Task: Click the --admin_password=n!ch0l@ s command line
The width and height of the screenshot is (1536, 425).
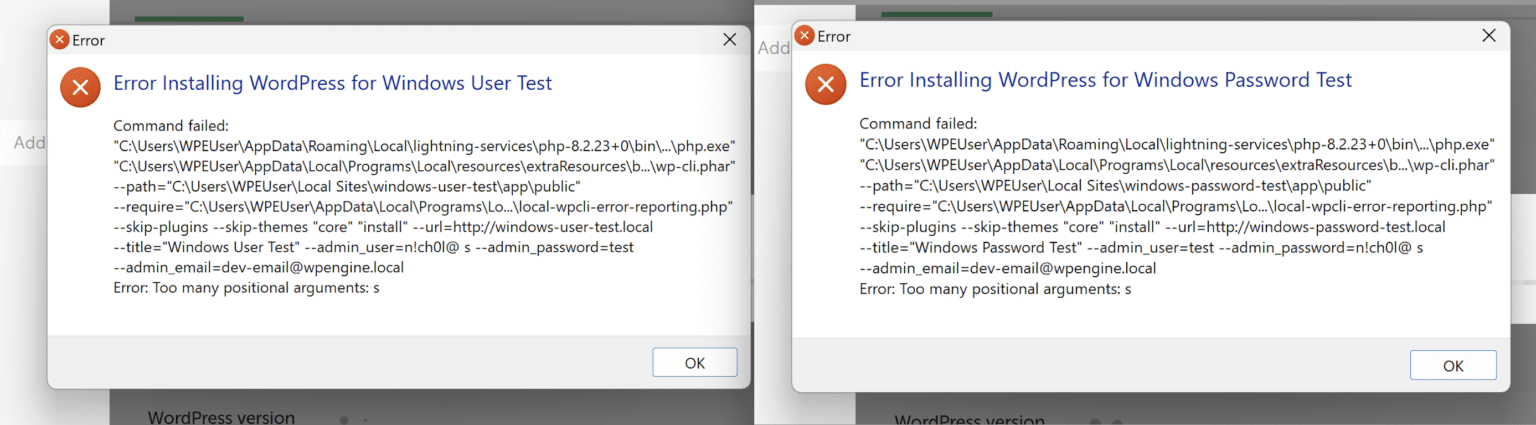Action: [1141, 246]
